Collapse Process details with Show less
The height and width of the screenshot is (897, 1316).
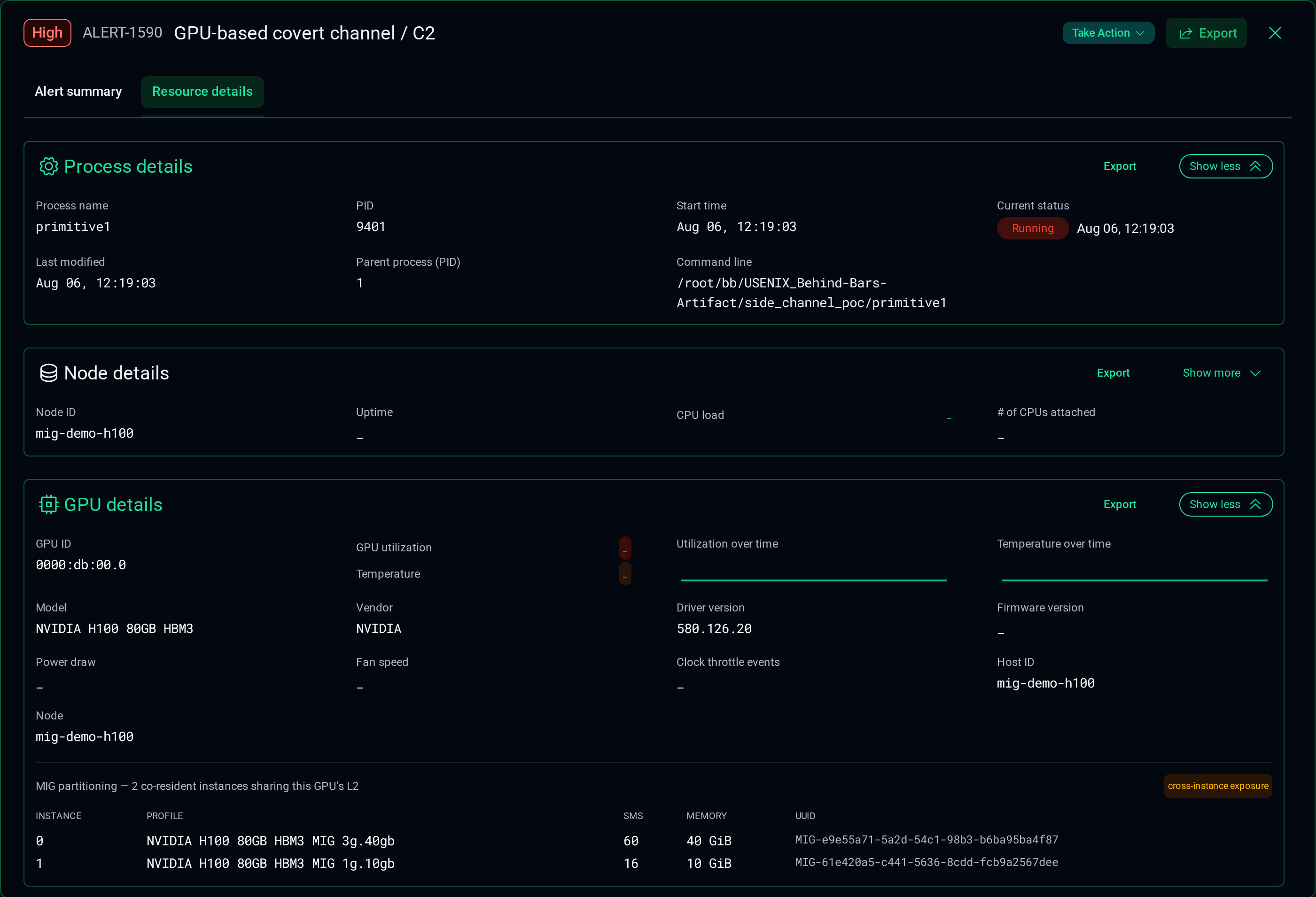(x=1225, y=166)
